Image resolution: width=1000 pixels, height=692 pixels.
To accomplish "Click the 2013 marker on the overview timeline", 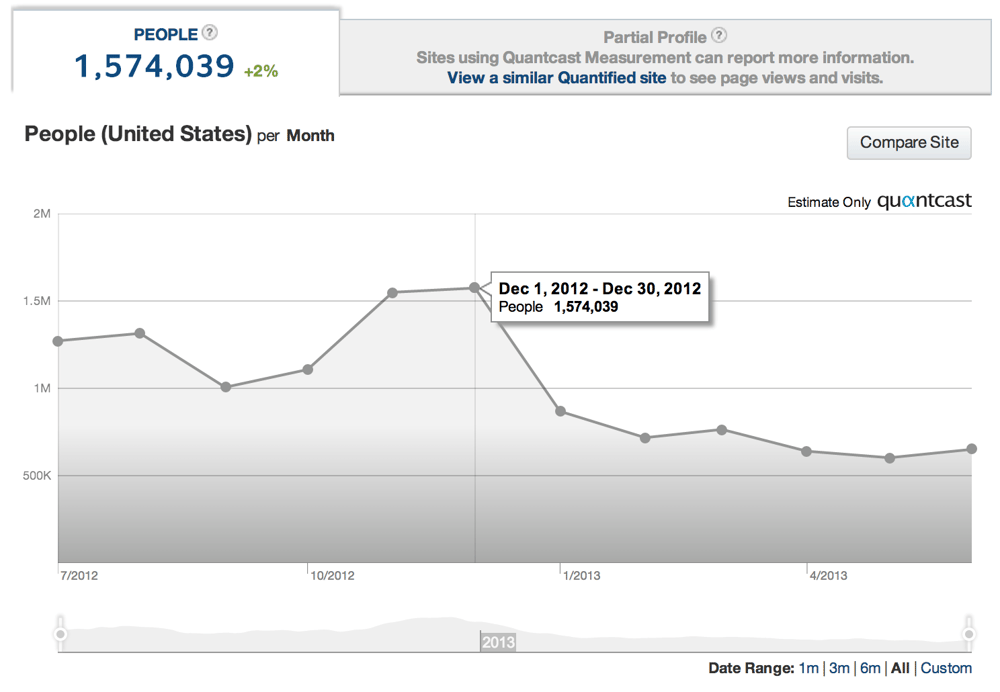I will point(497,642).
